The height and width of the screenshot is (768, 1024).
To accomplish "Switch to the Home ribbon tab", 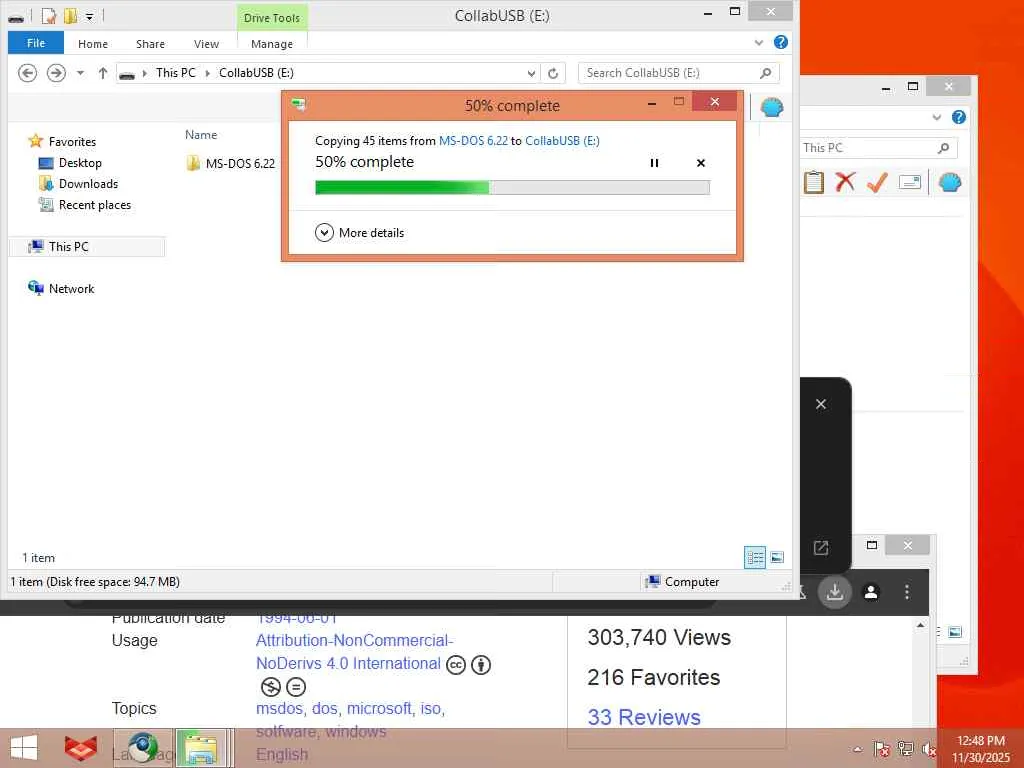I will pyautogui.click(x=93, y=44).
